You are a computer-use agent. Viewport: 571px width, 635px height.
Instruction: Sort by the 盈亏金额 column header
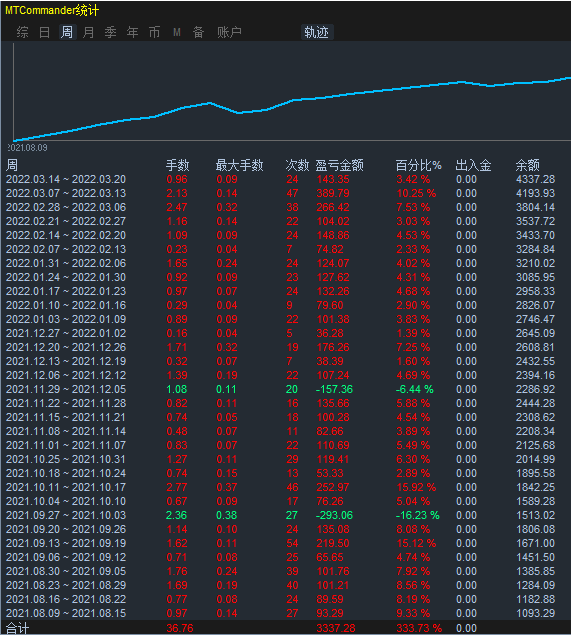[x=339, y=165]
